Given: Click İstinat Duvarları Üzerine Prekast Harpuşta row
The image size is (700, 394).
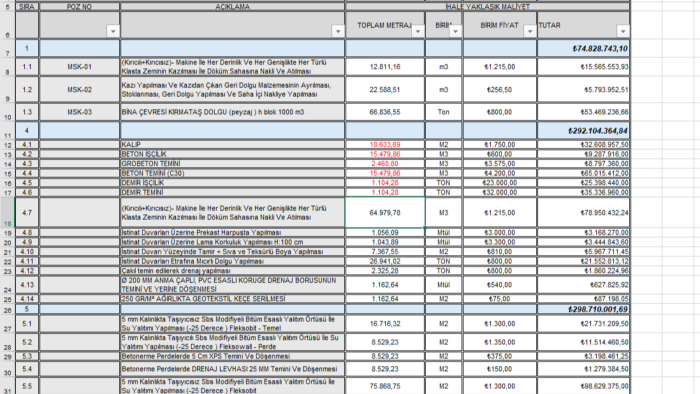Looking at the screenshot, I should coord(232,232).
